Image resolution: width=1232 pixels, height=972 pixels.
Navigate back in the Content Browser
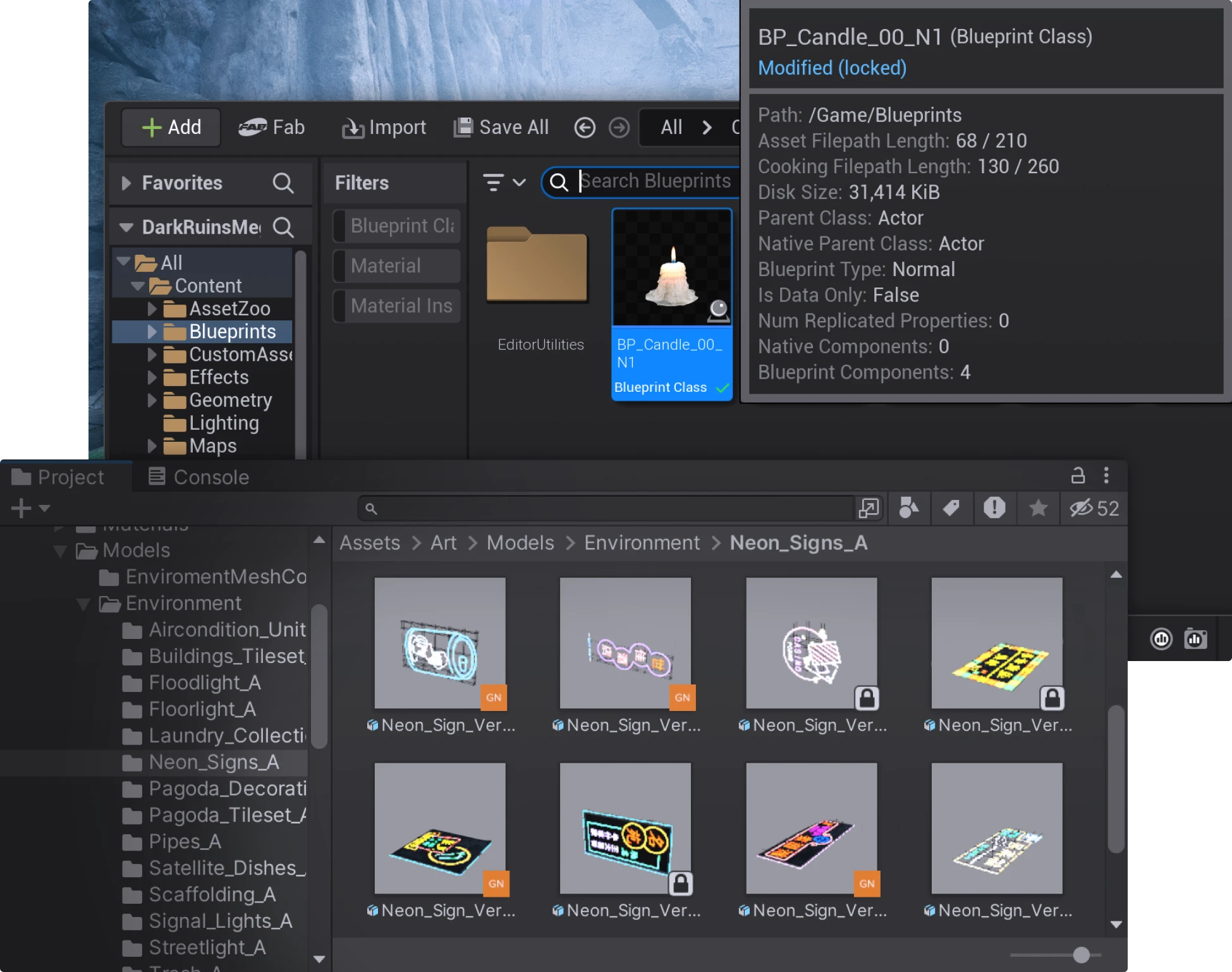click(585, 127)
